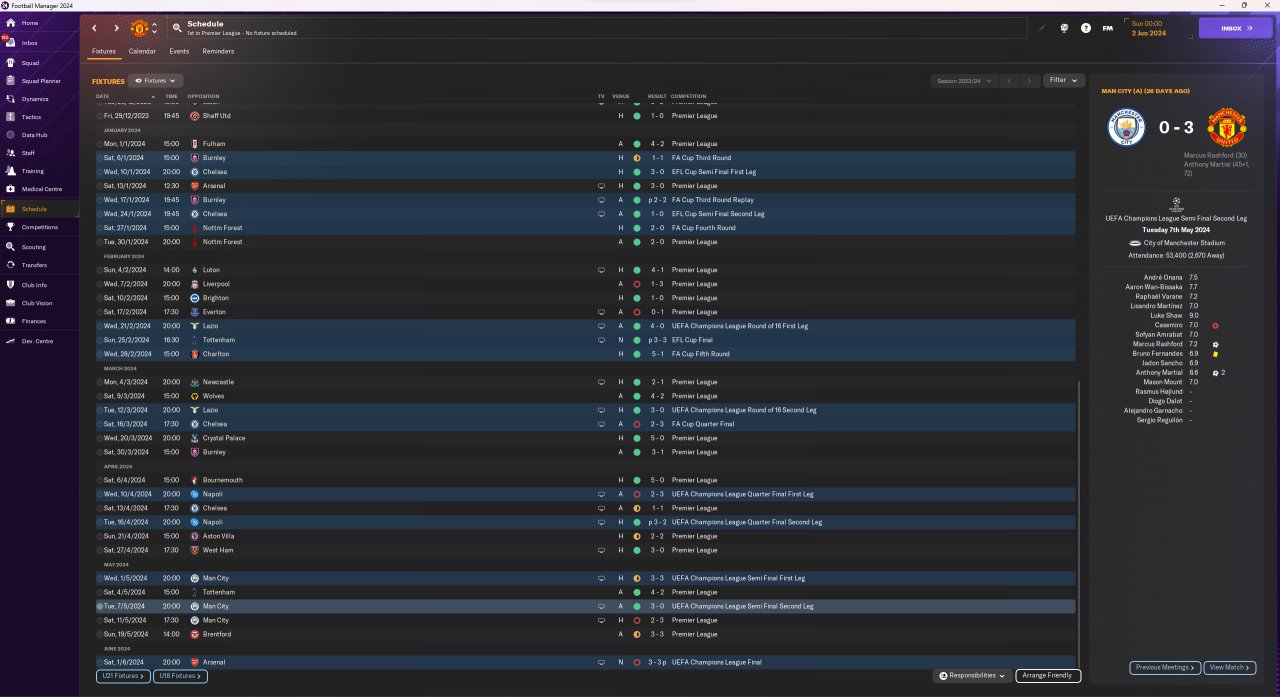Go back with the left arrow
The image size is (1280, 697).
click(x=95, y=28)
